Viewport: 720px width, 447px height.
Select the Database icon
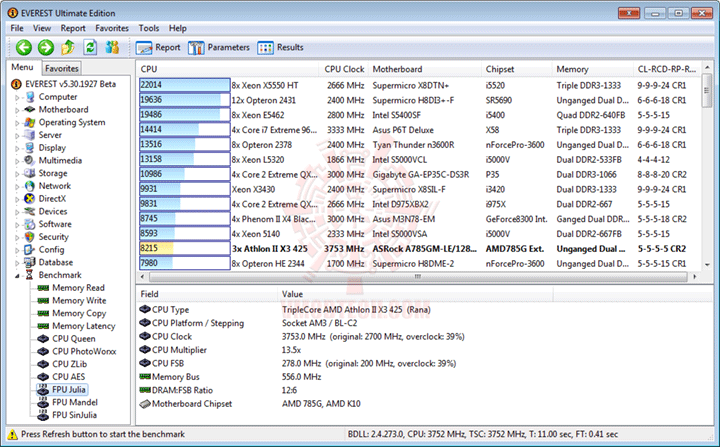[30, 262]
